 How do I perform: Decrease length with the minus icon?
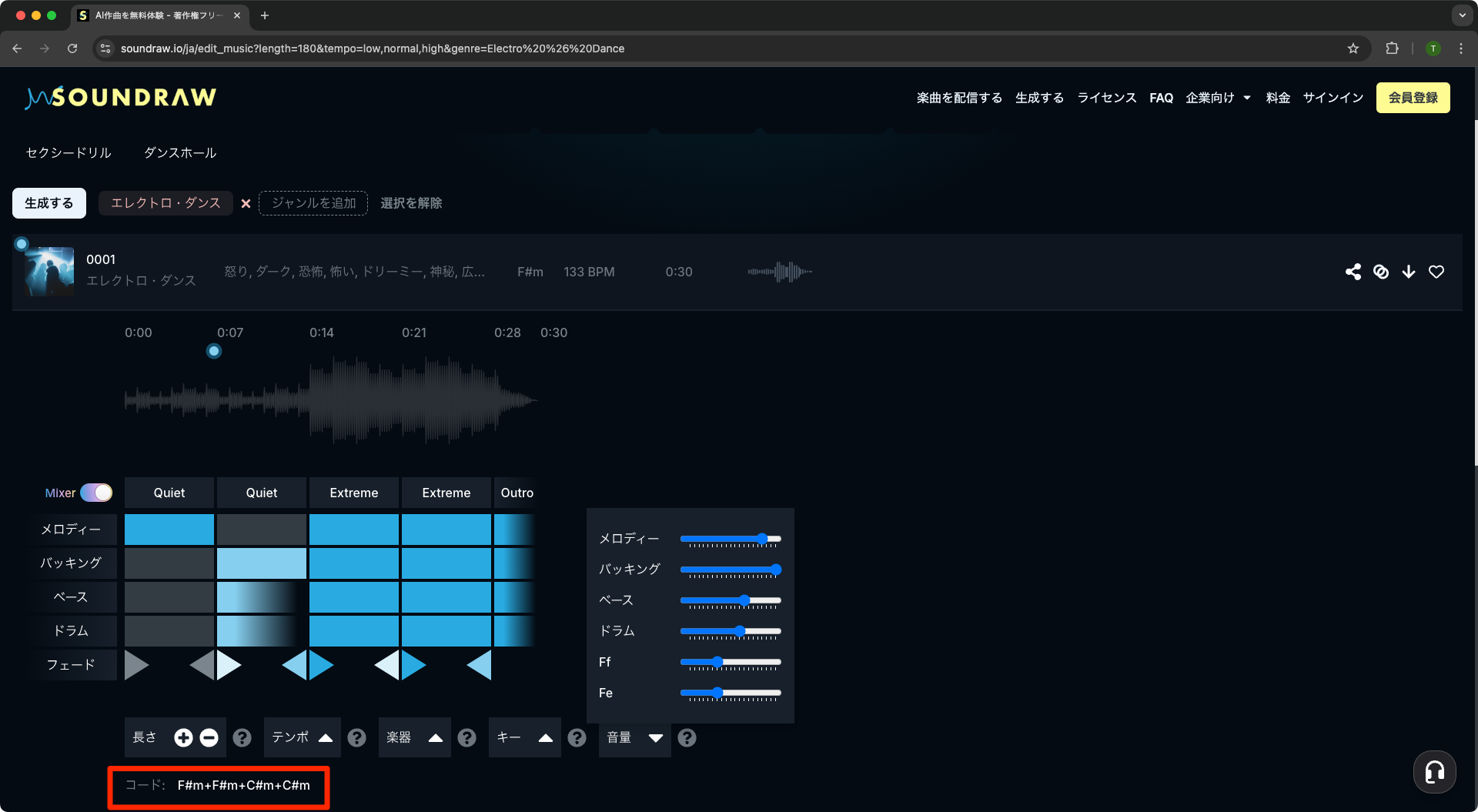[209, 738]
